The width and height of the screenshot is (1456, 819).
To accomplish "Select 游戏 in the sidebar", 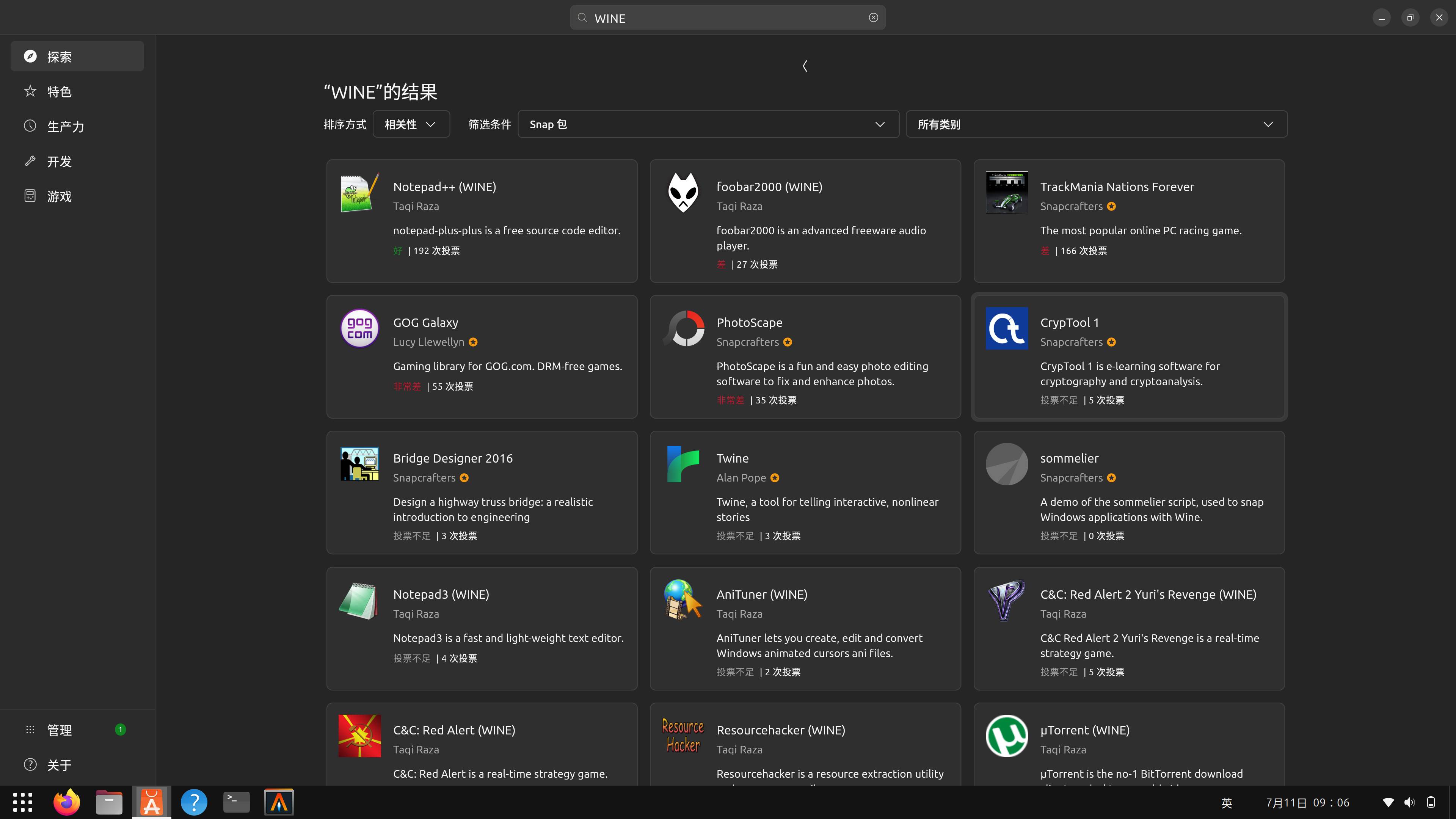I will pyautogui.click(x=77, y=196).
